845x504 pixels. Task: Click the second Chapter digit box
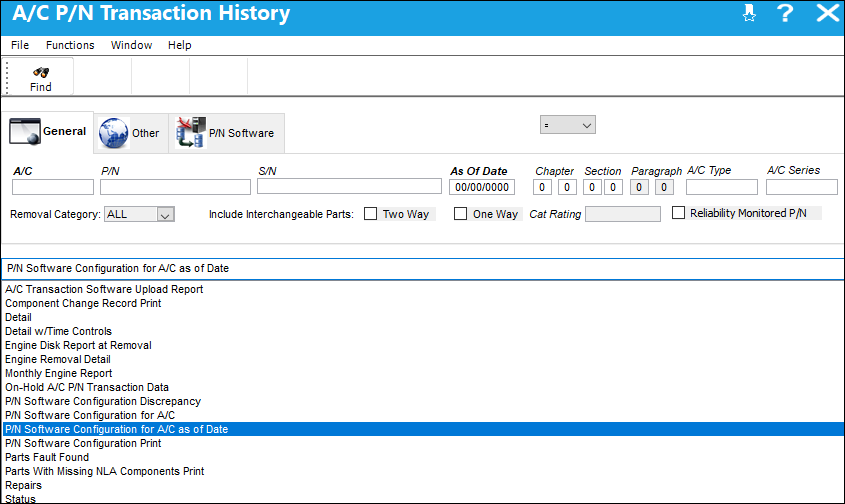pos(567,187)
